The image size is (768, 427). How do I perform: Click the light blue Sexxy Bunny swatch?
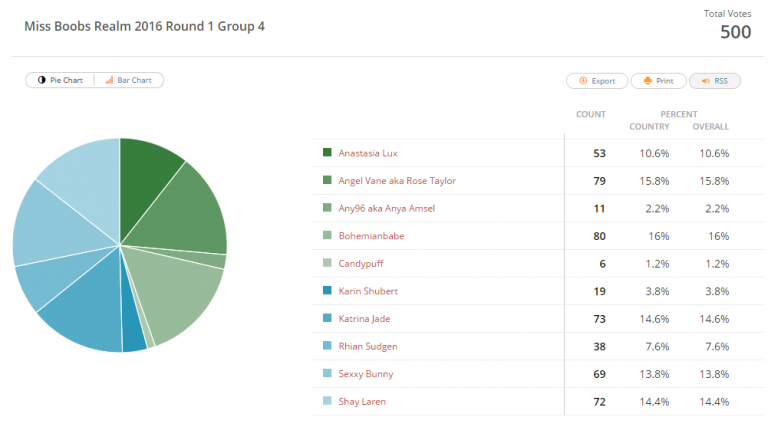327,373
